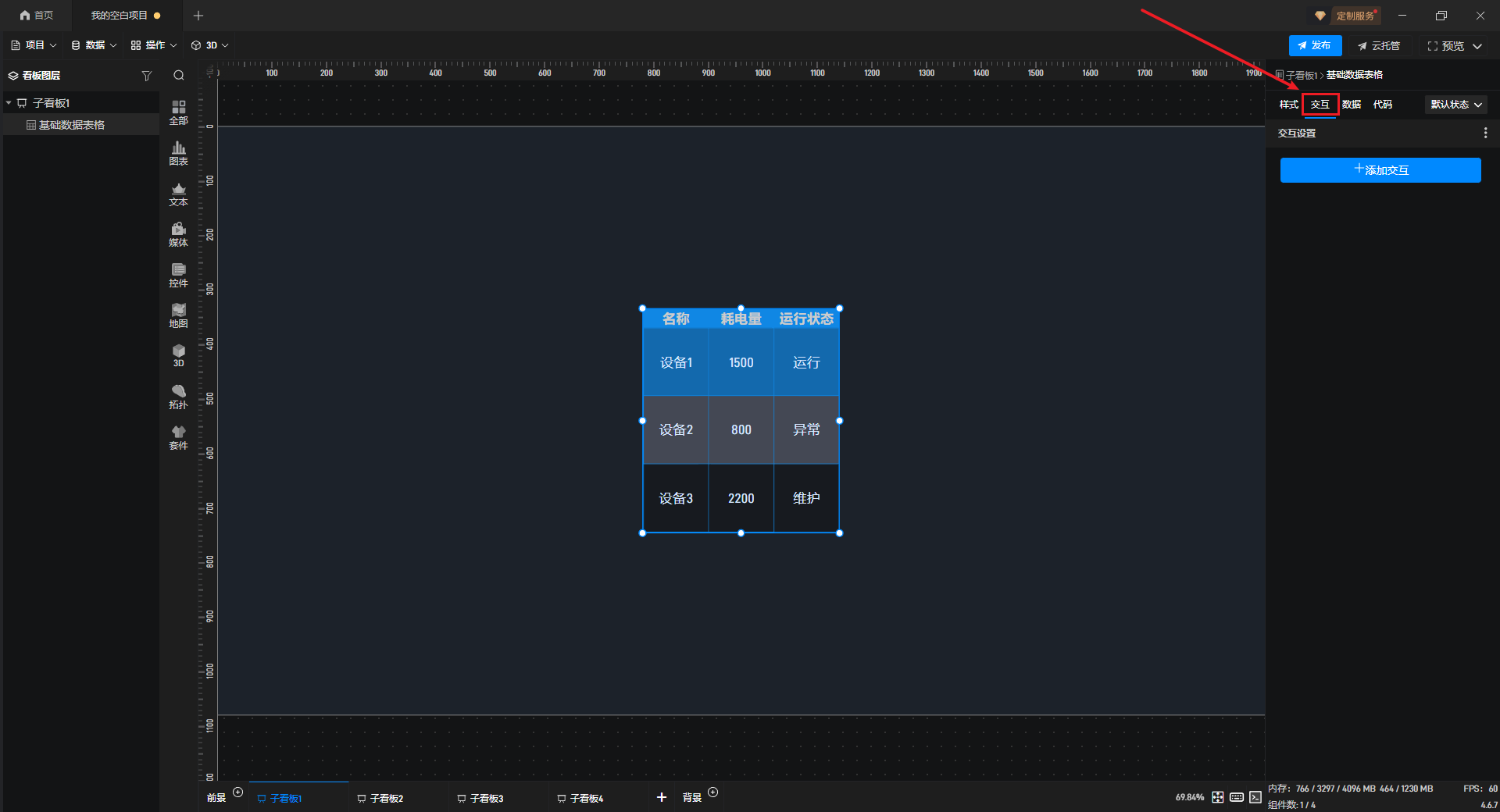
Task: Click the search magnifier above the component sidebar
Action: tap(179, 76)
